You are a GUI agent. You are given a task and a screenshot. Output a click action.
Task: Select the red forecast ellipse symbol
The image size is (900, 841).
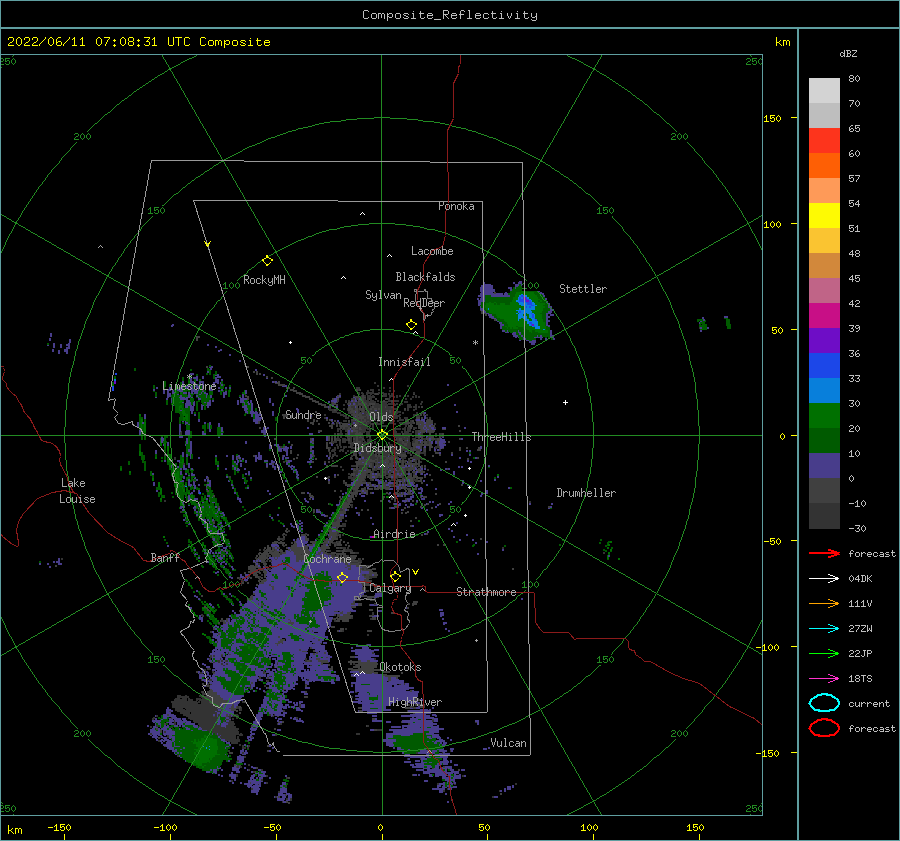click(x=824, y=728)
